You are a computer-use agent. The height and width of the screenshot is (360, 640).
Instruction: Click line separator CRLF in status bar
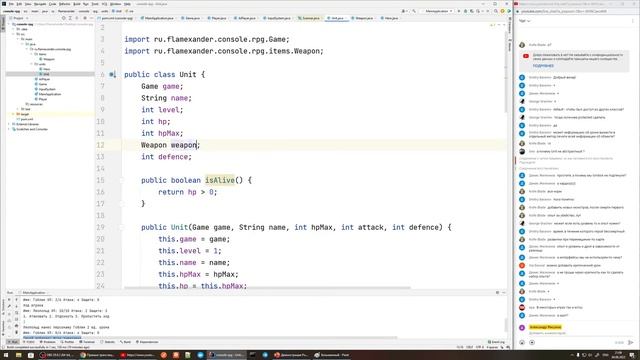point(469,347)
